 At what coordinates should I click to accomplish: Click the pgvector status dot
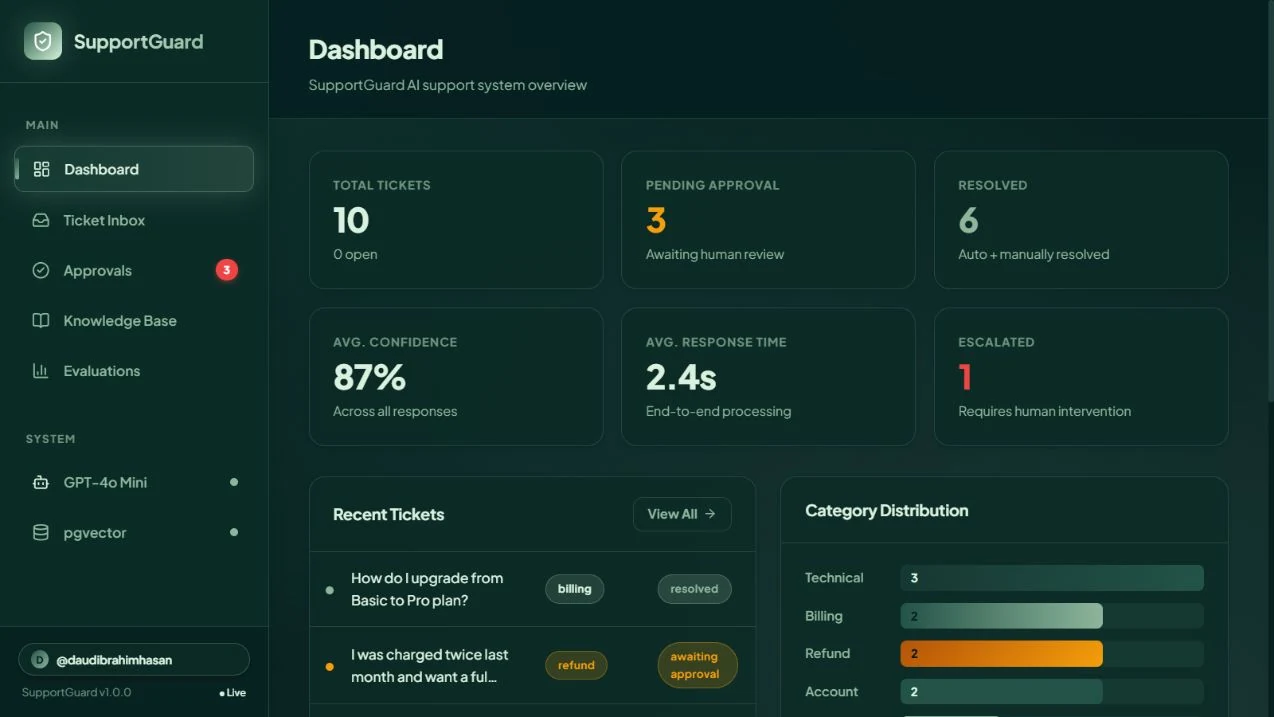(x=234, y=532)
